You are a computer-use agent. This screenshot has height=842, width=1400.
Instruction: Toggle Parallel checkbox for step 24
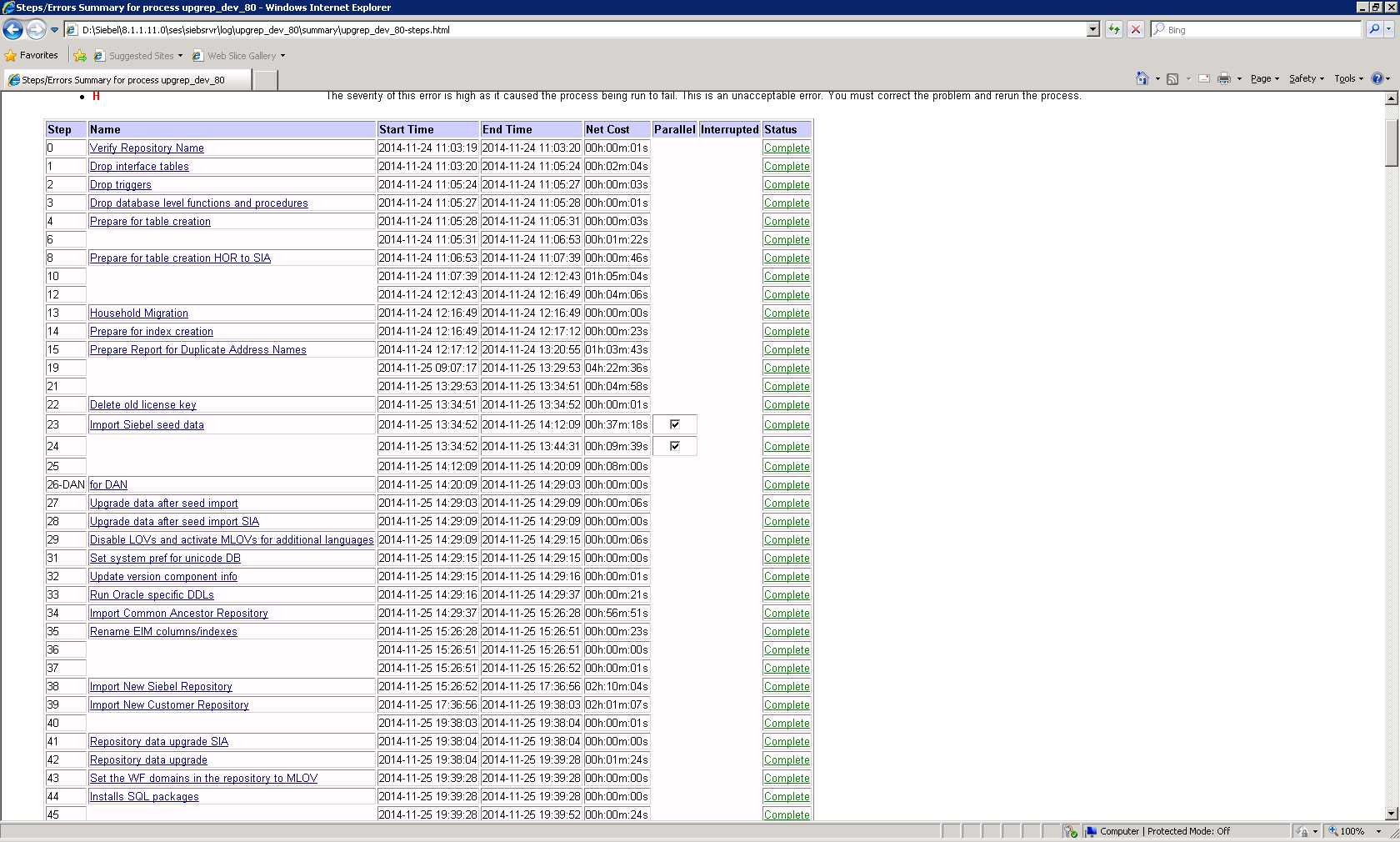(x=675, y=446)
